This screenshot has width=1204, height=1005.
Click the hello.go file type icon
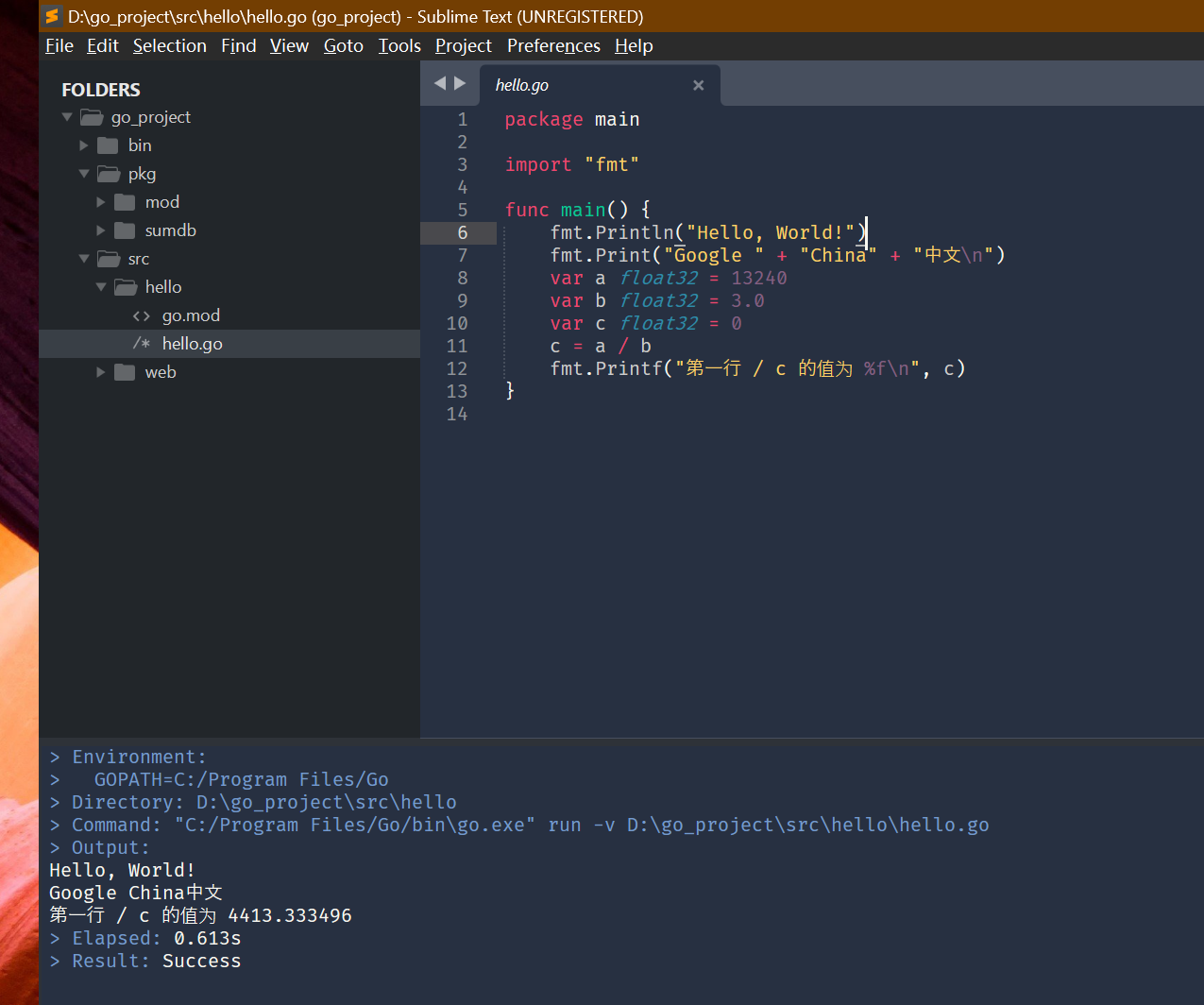coord(142,344)
